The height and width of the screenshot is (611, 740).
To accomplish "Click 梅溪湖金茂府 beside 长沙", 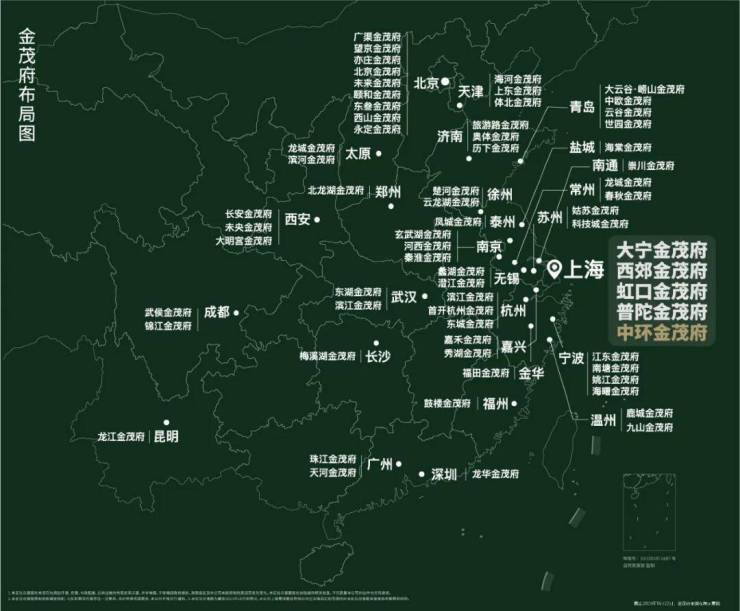I will [x=327, y=356].
